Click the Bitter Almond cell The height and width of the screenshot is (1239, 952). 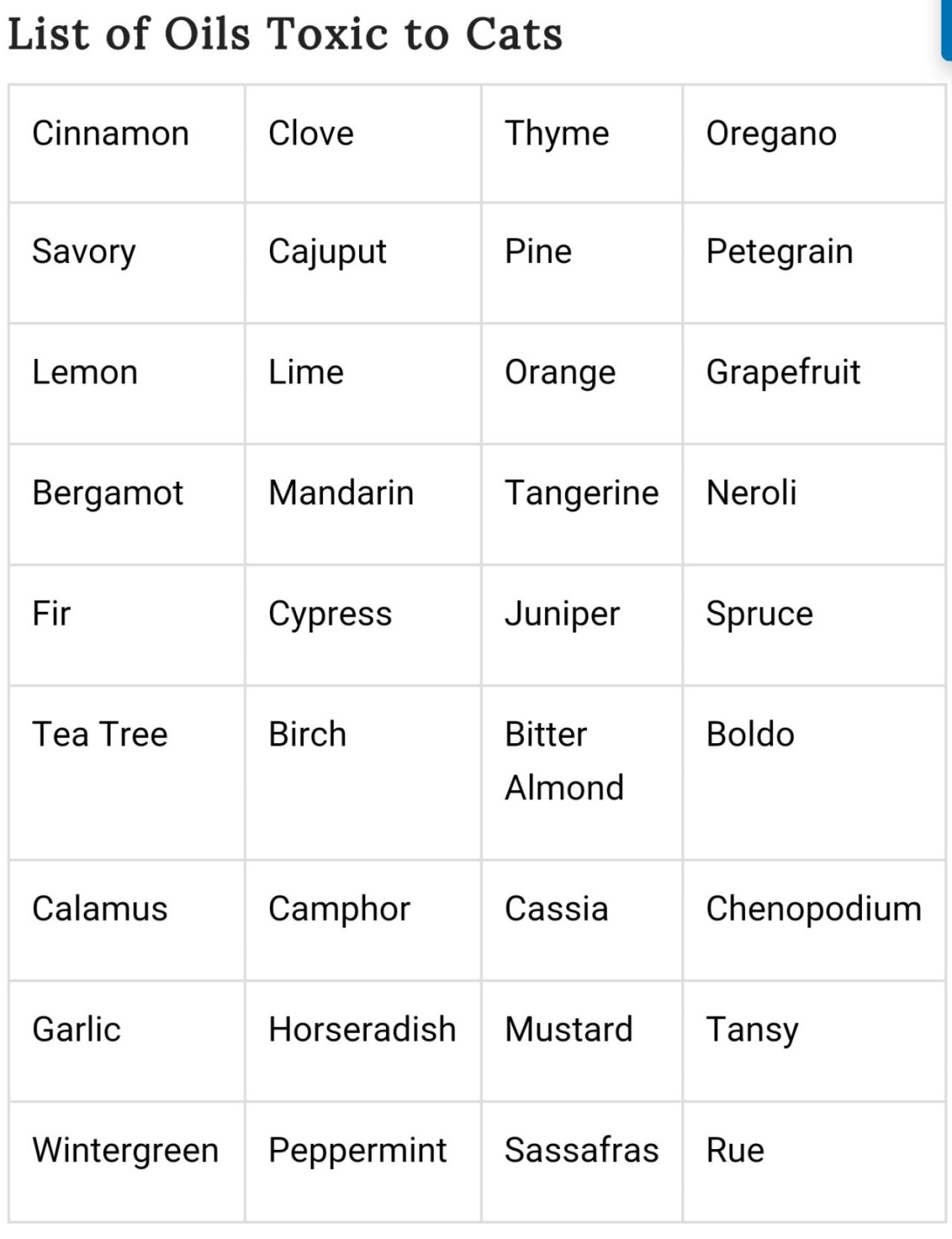(564, 761)
